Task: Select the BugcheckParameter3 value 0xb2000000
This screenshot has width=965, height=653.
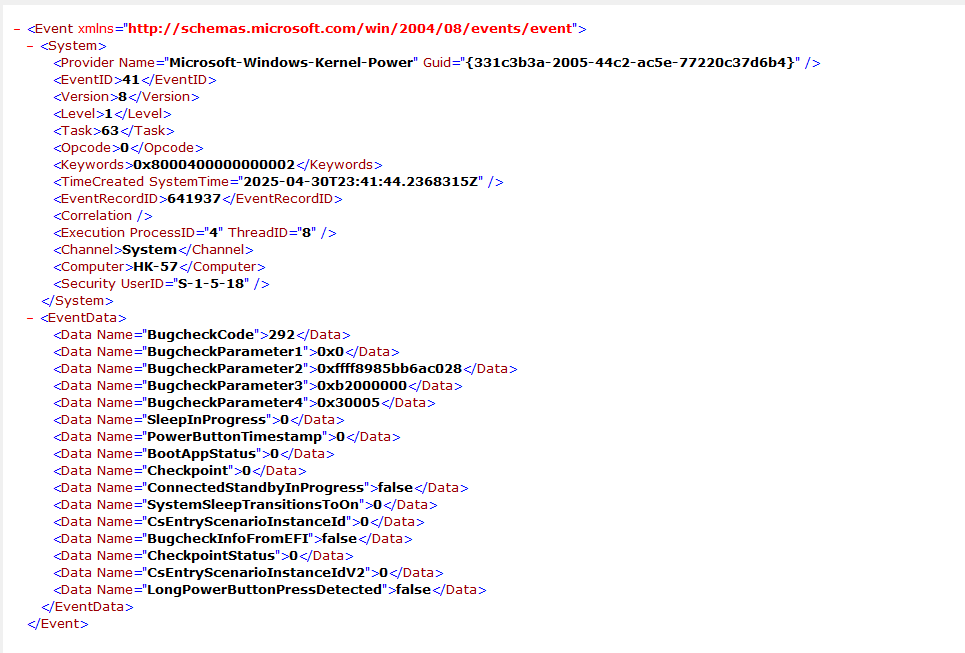Action: click(x=362, y=386)
